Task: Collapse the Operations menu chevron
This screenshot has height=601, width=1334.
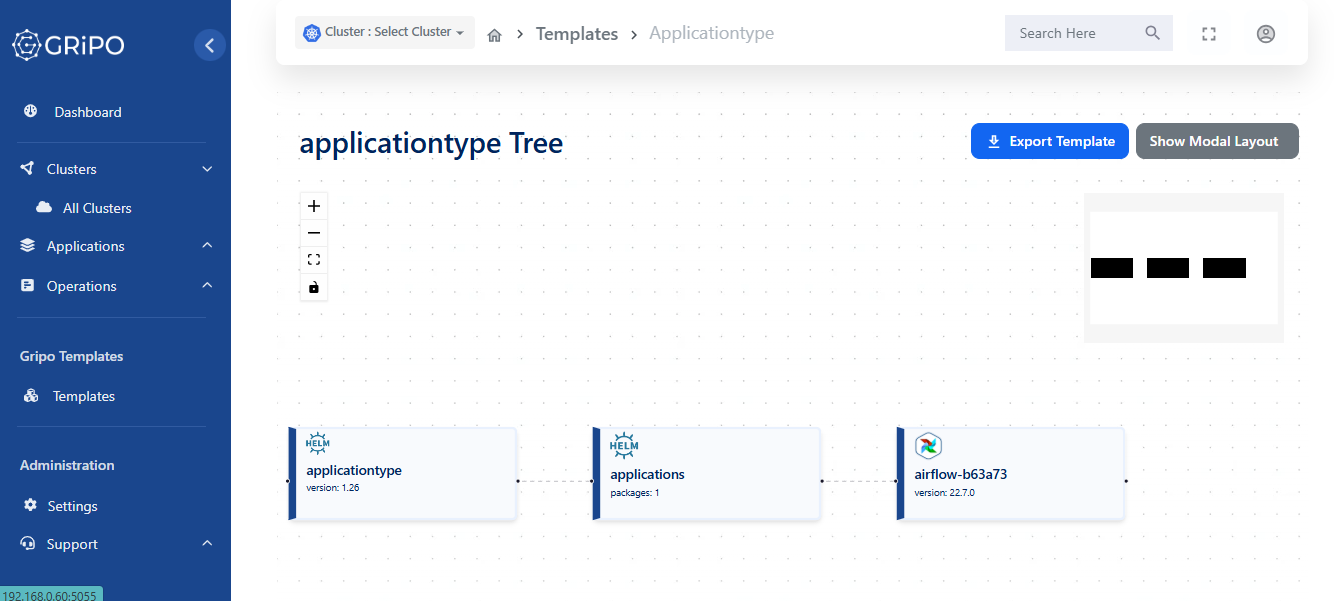Action: (207, 286)
